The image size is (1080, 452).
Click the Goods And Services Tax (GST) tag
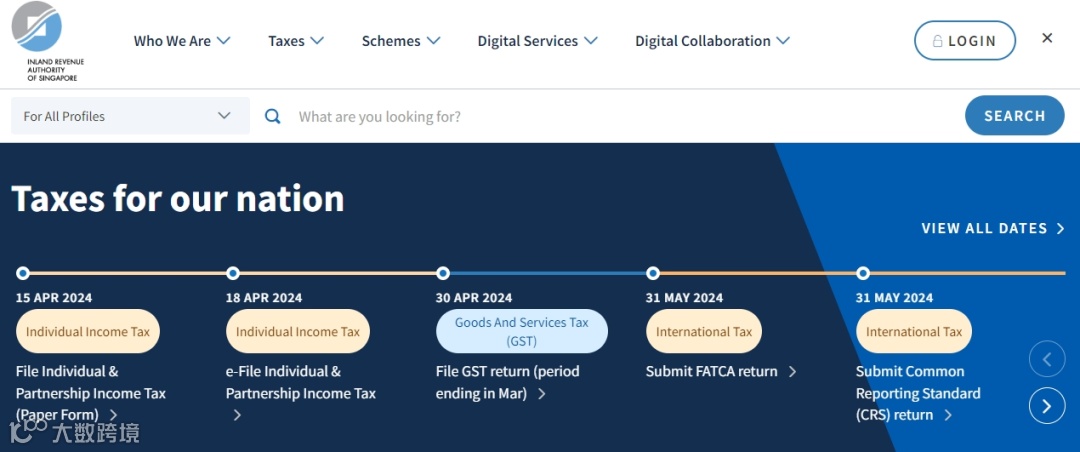click(x=521, y=332)
